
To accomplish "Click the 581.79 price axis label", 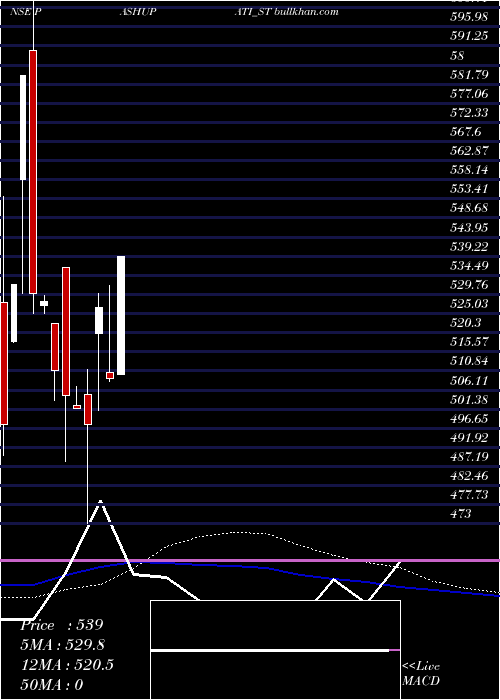I will [469, 74].
